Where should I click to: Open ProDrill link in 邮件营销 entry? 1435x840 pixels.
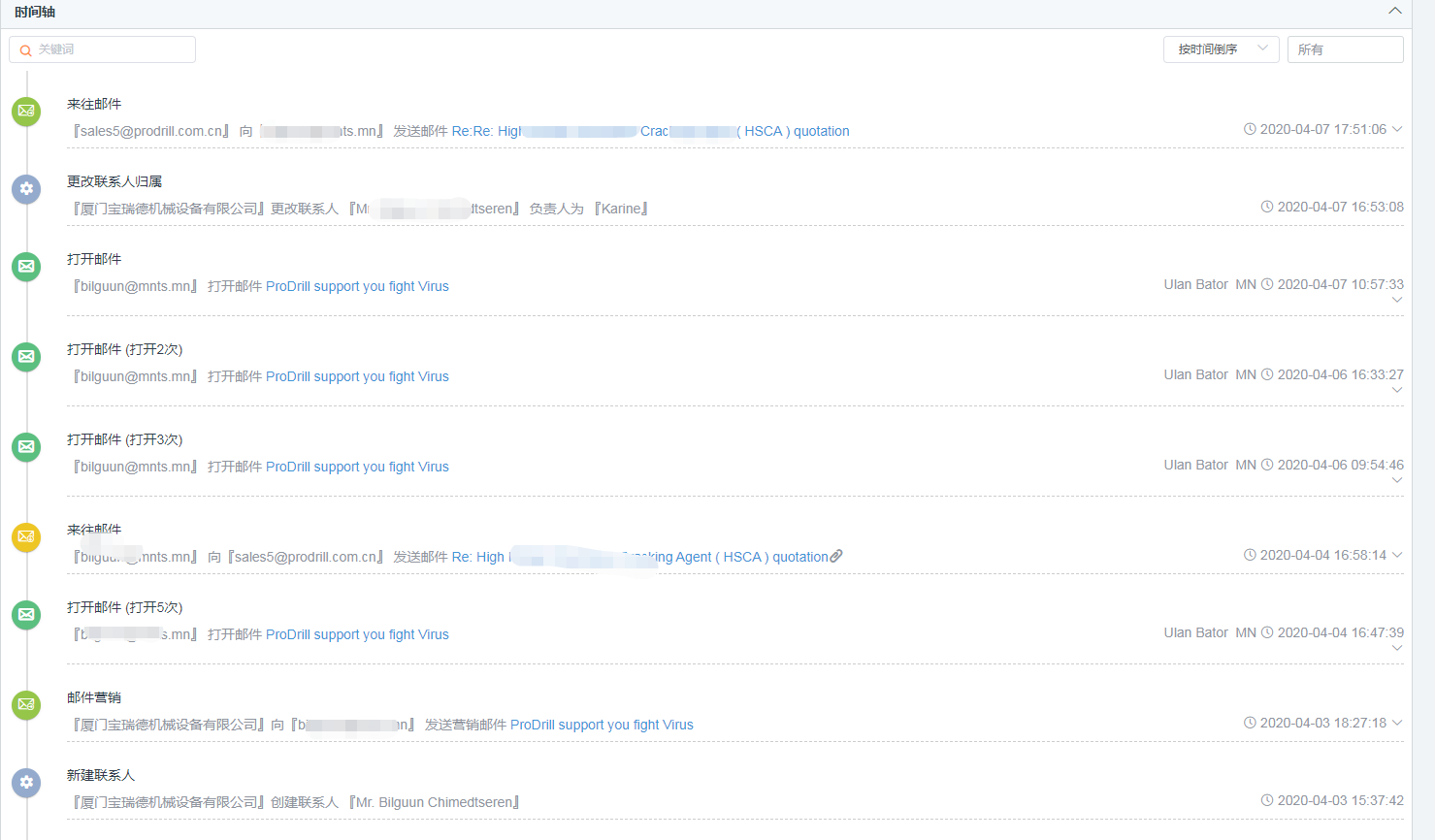click(x=602, y=725)
